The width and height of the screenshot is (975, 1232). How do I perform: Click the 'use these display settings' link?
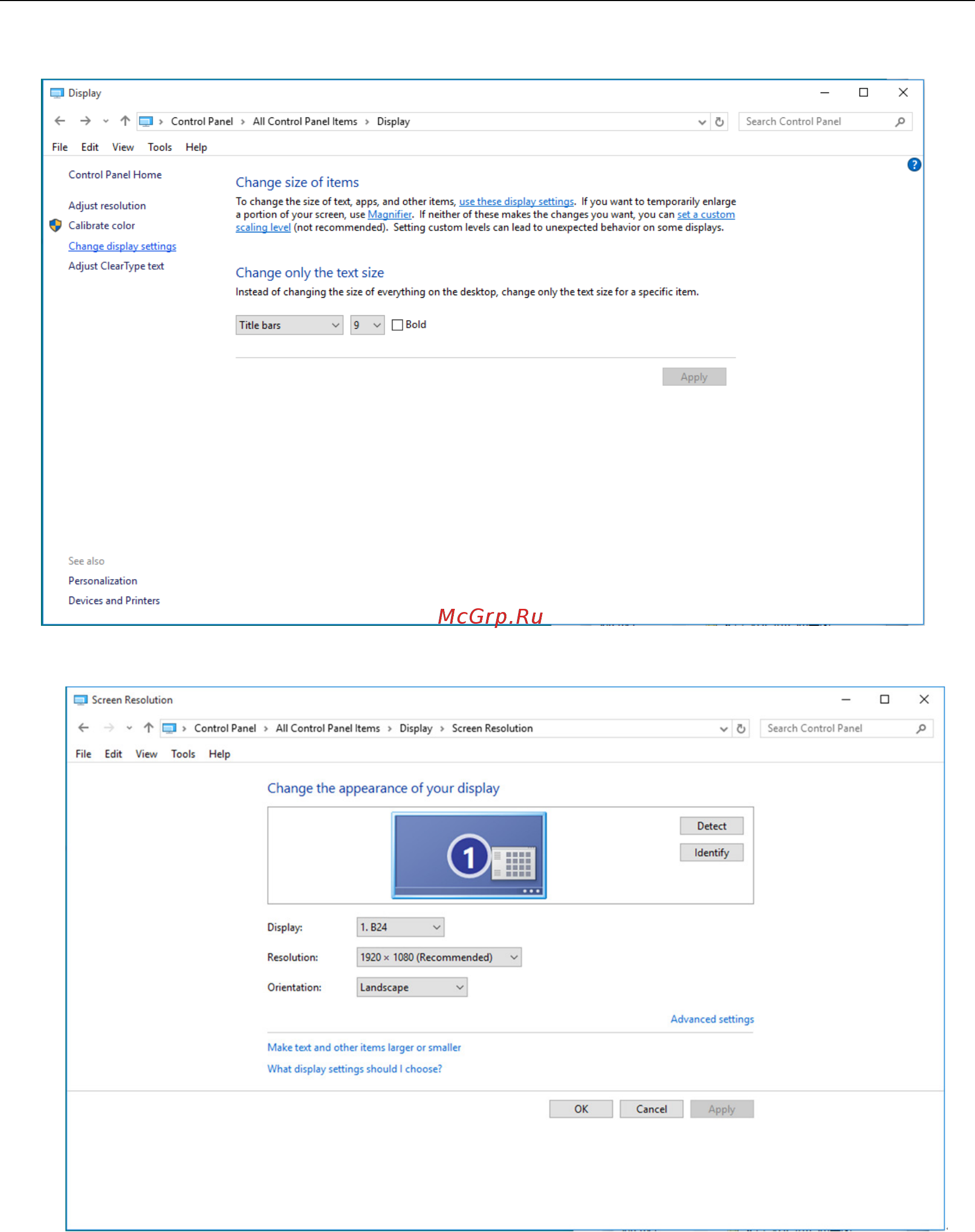[x=516, y=202]
